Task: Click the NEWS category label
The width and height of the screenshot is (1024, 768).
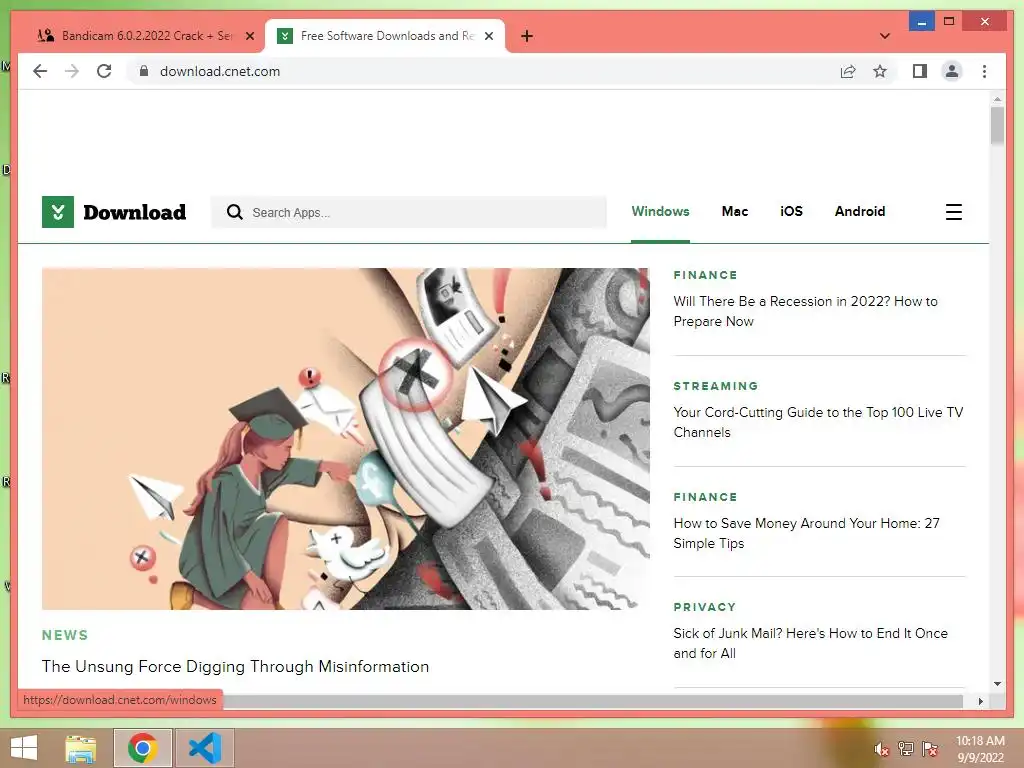Action: pos(65,635)
